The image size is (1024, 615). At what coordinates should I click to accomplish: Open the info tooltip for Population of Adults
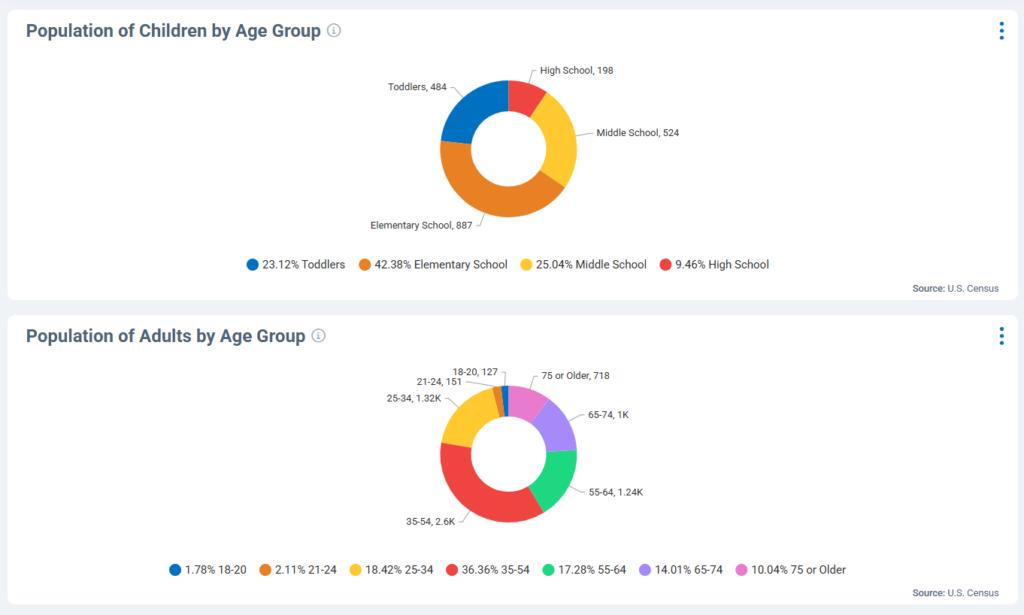click(x=318, y=336)
